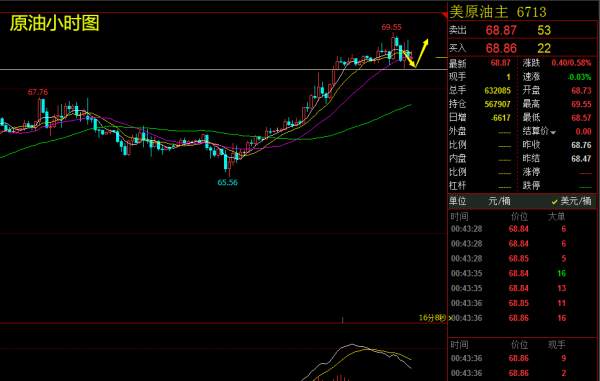Click the 昨收 value 68.76
Image resolution: width=600 pixels, height=381 pixels.
pyautogui.click(x=581, y=145)
